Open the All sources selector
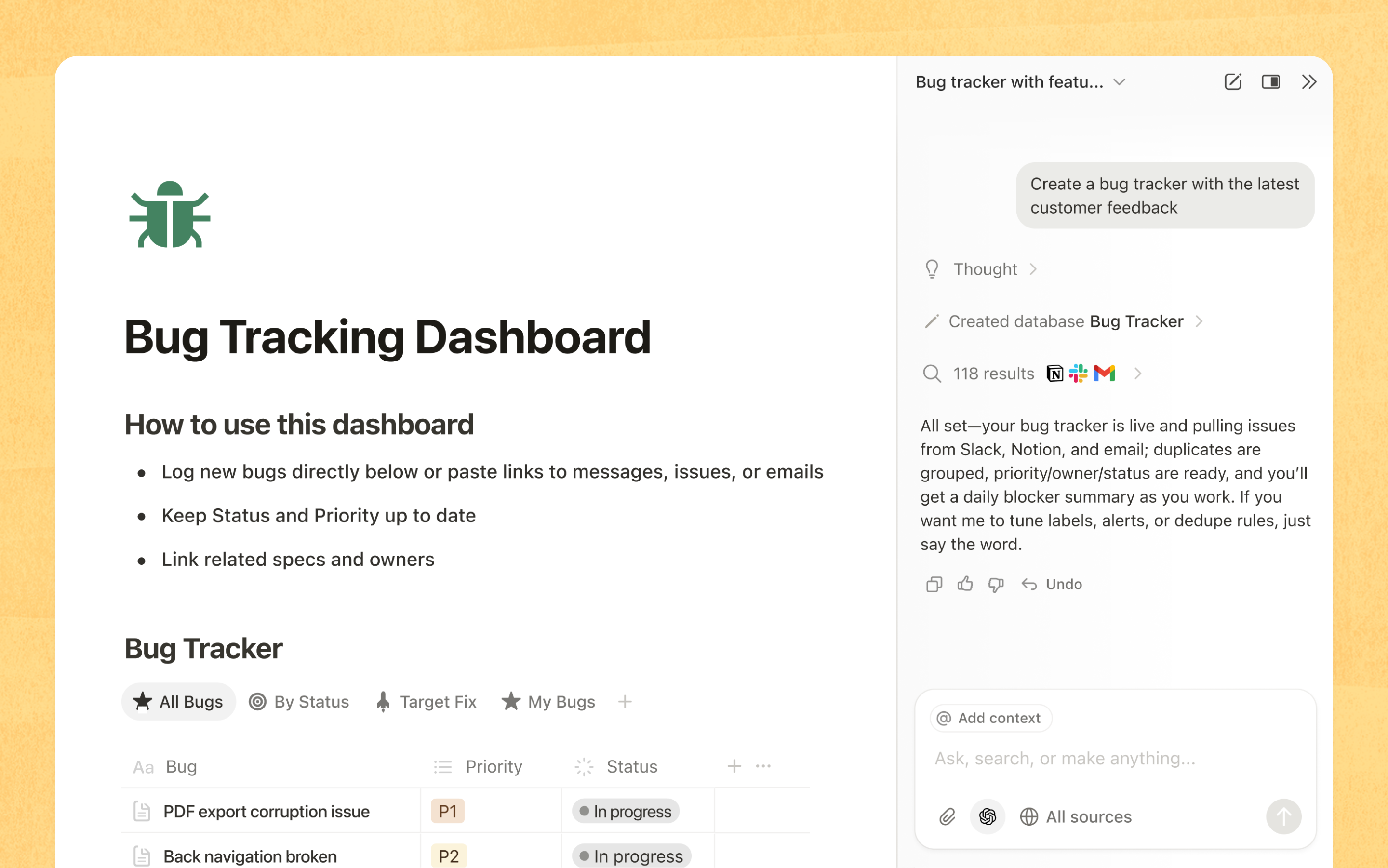This screenshot has width=1388, height=868. 1075,816
